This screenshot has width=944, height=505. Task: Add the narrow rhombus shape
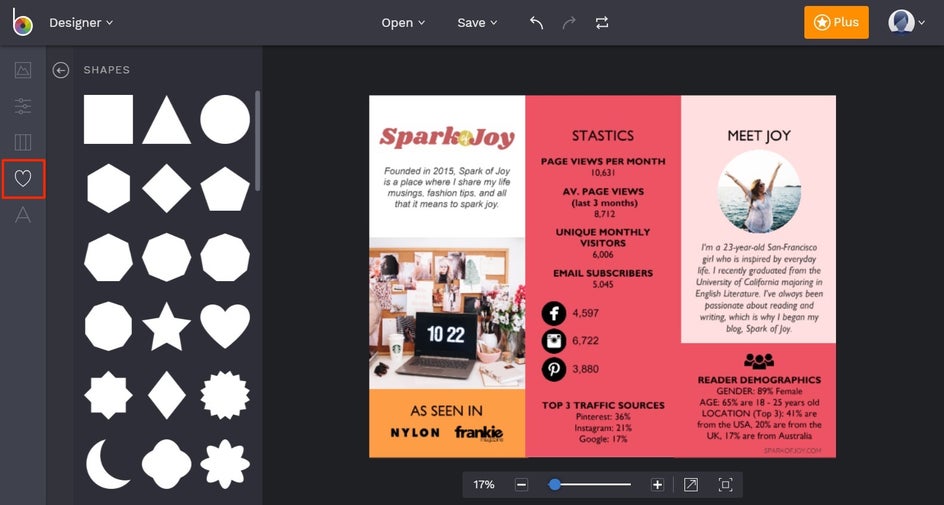(166, 395)
